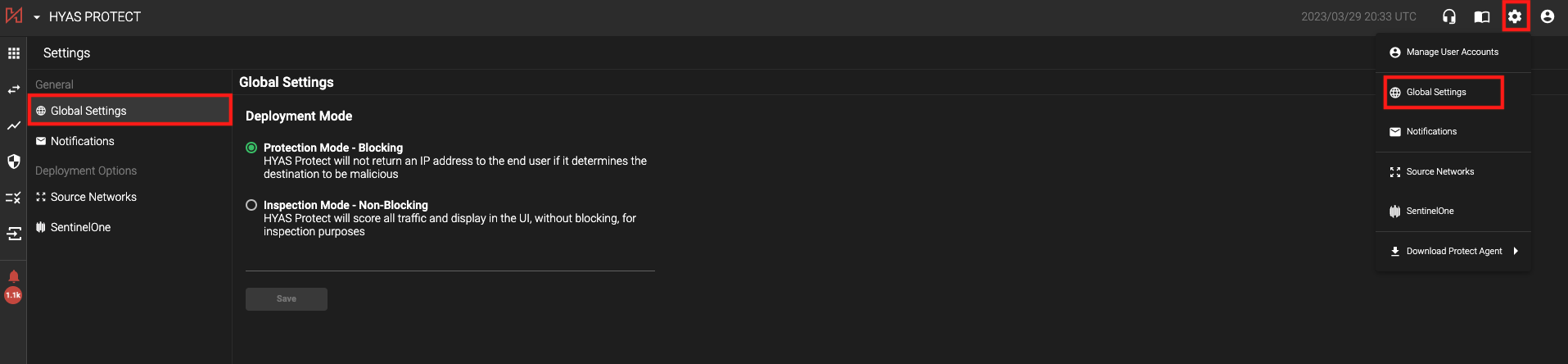Open Notifications in the settings sidebar

click(82, 141)
